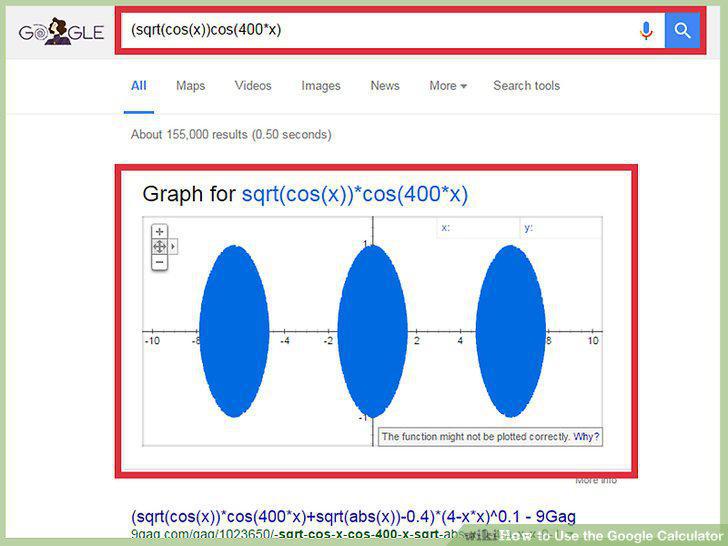This screenshot has width=728, height=546.
Task: Click the sqrt(cos(x))*cos(400*x) graph title link
Action: coord(355,194)
